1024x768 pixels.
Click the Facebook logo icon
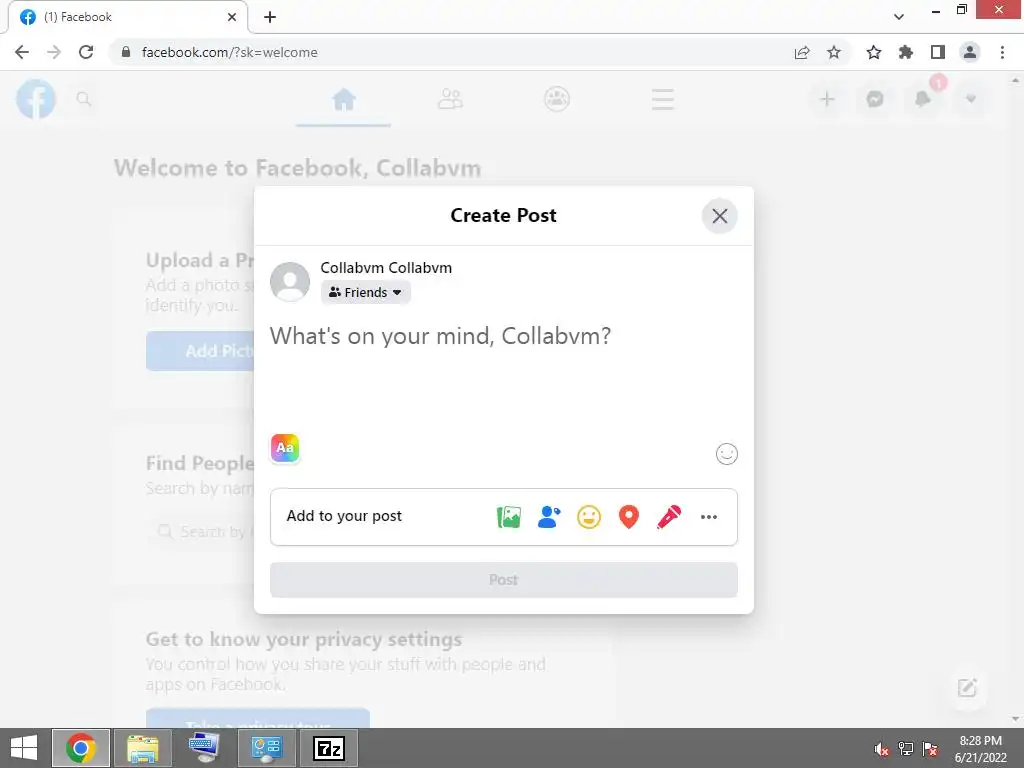tap(36, 99)
